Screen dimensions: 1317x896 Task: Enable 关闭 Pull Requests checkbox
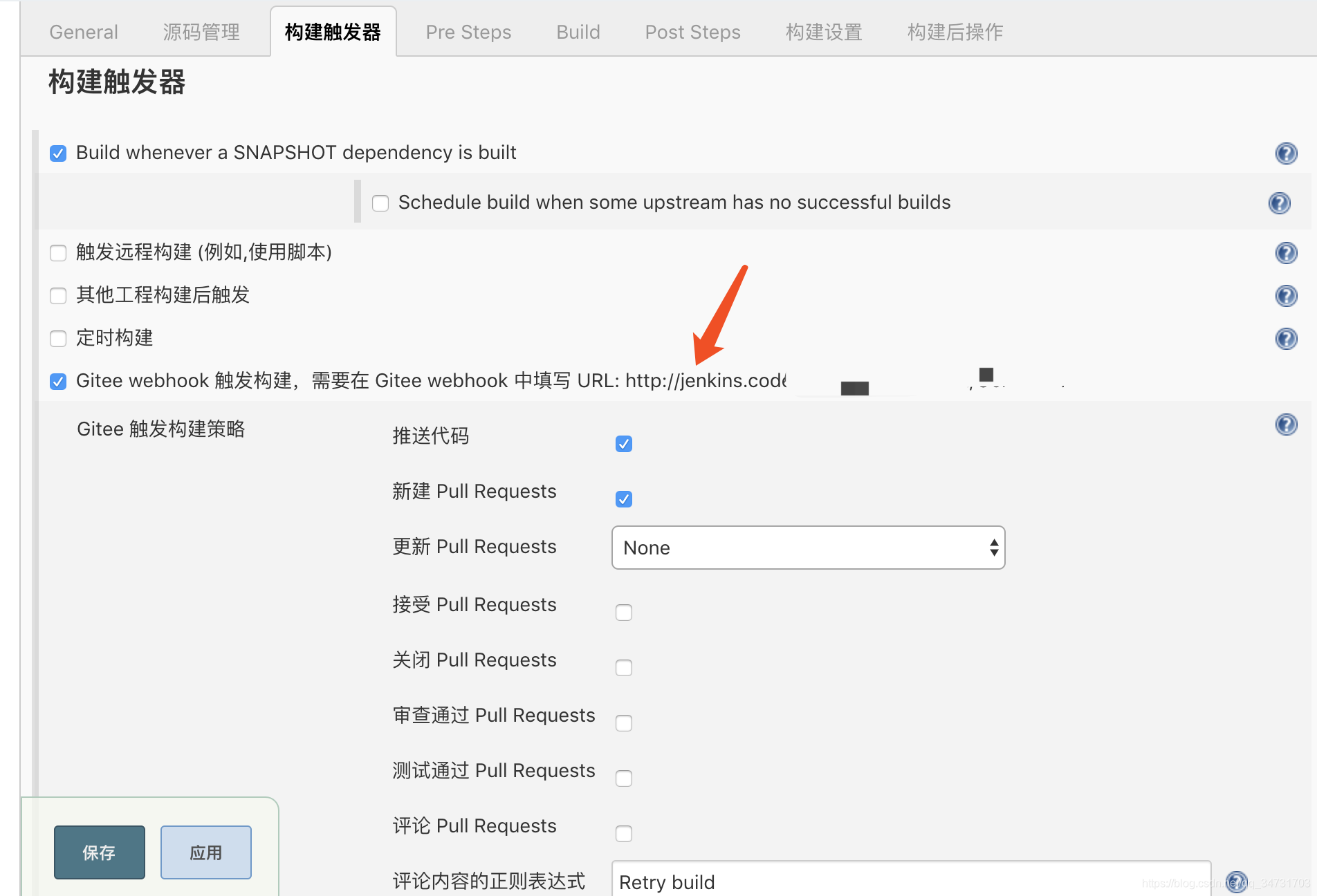(x=624, y=667)
